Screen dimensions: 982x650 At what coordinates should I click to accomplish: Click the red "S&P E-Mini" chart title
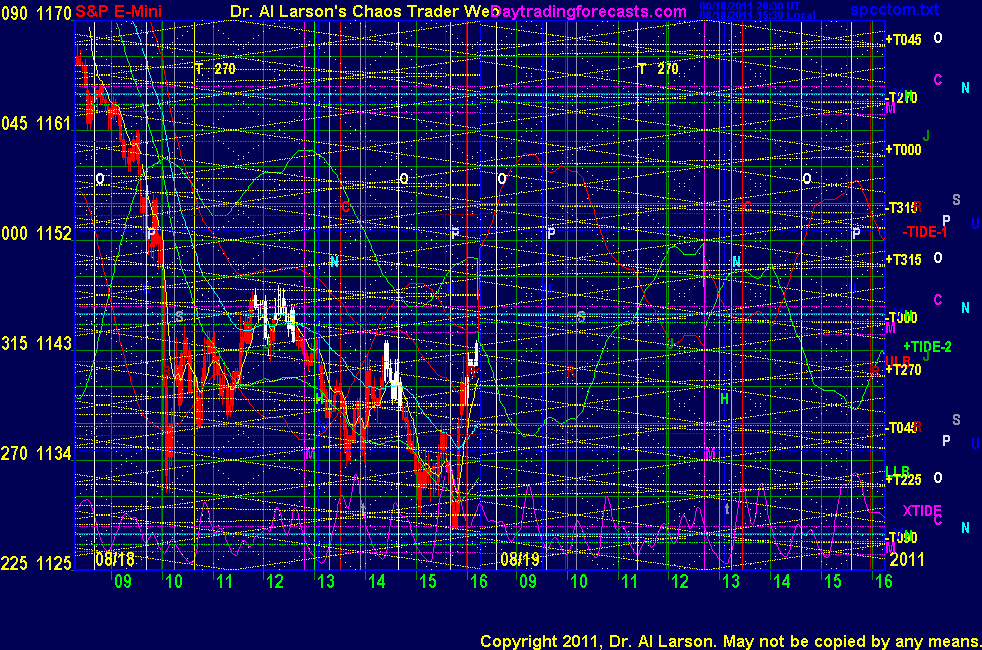[118, 11]
